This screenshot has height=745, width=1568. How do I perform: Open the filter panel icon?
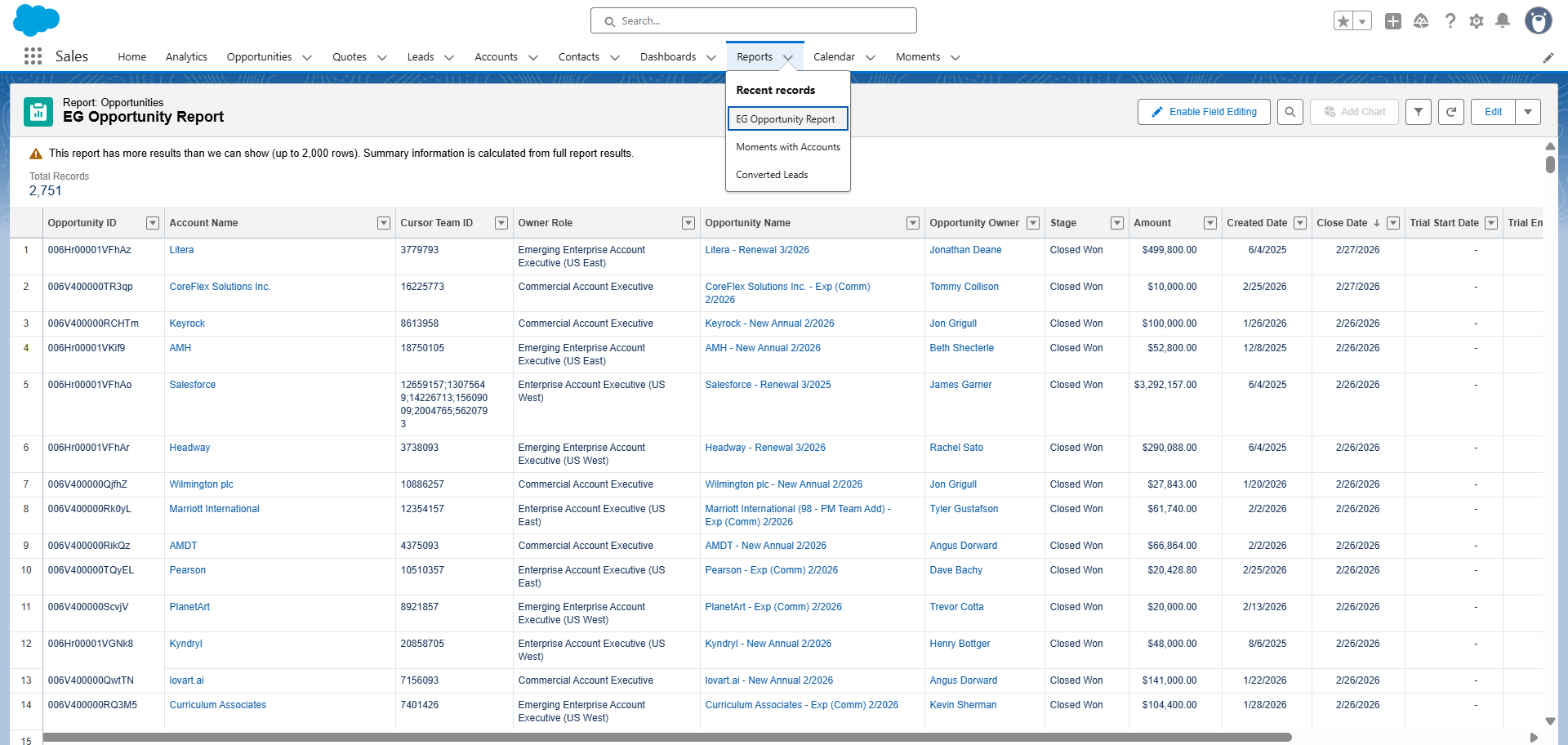1419,112
